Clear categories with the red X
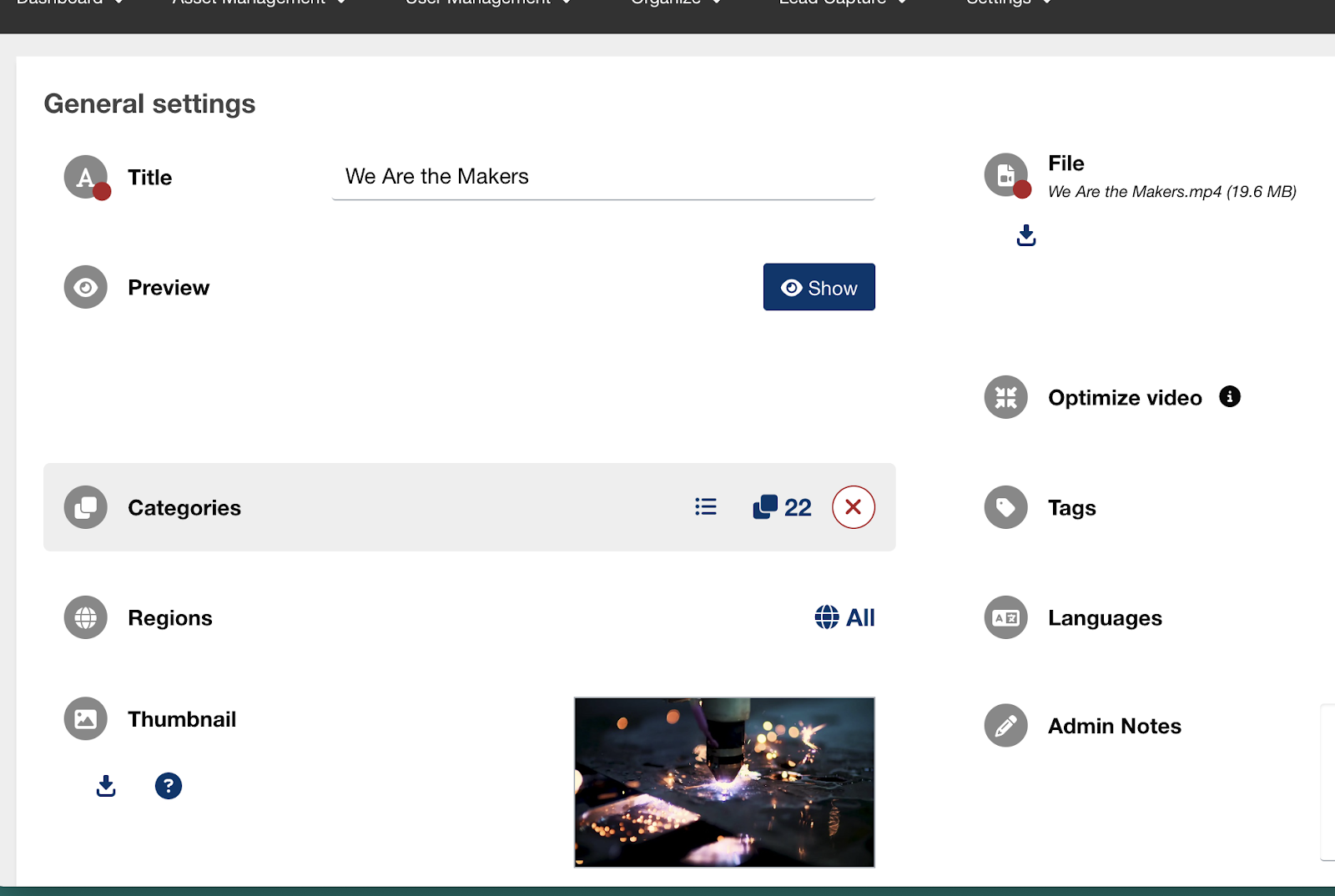This screenshot has height=896, width=1335. pos(853,506)
